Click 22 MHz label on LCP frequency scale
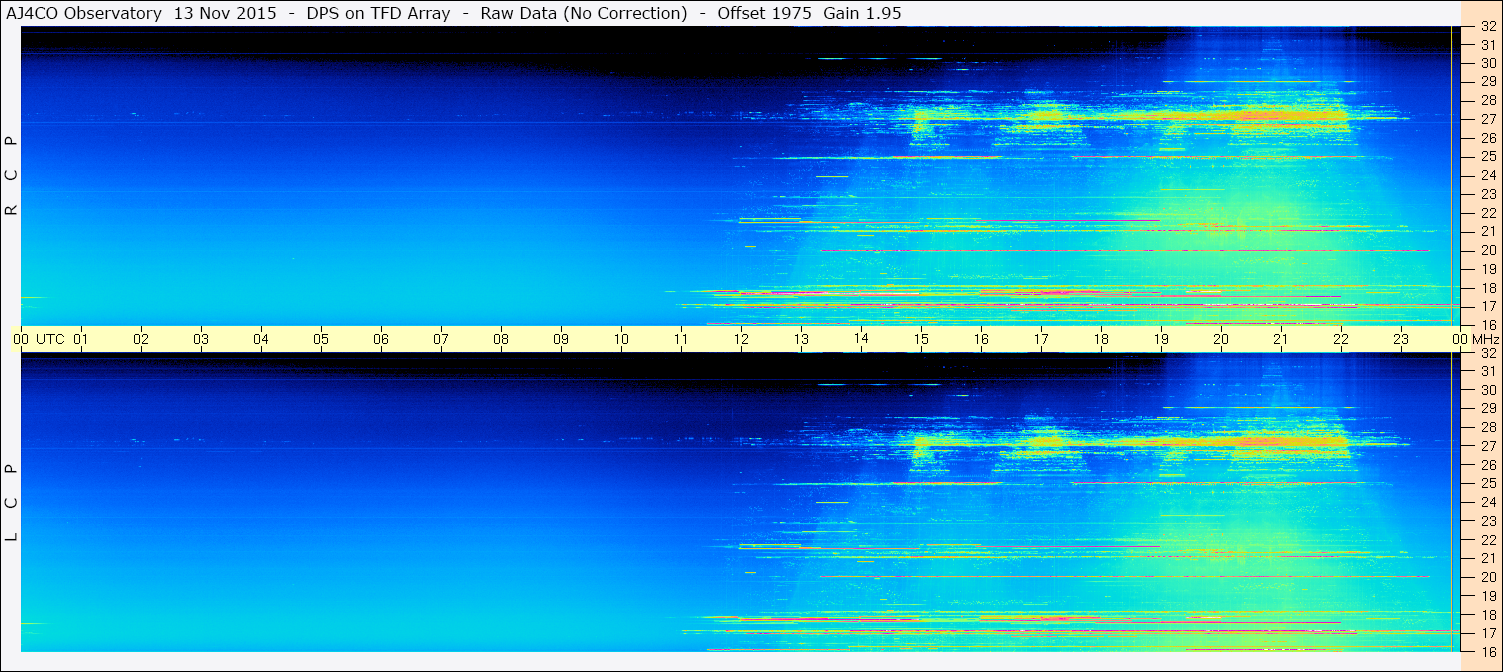 pyautogui.click(x=1487, y=540)
